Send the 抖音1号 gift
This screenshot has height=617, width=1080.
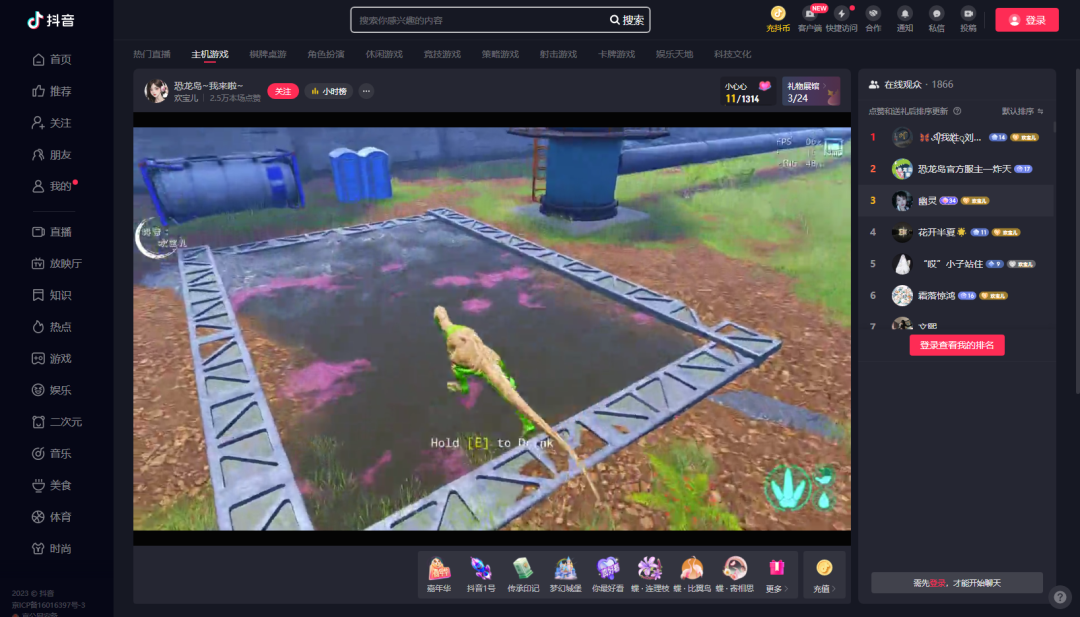click(x=481, y=574)
